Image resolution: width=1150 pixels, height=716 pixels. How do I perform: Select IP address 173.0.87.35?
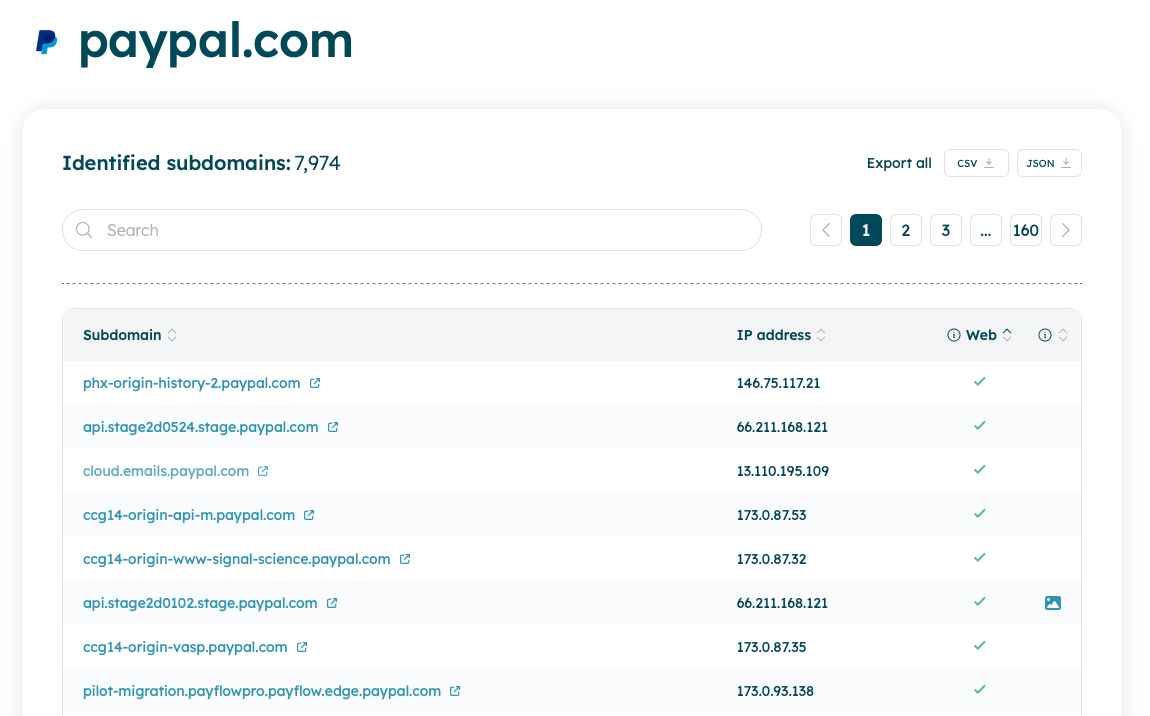click(x=772, y=647)
